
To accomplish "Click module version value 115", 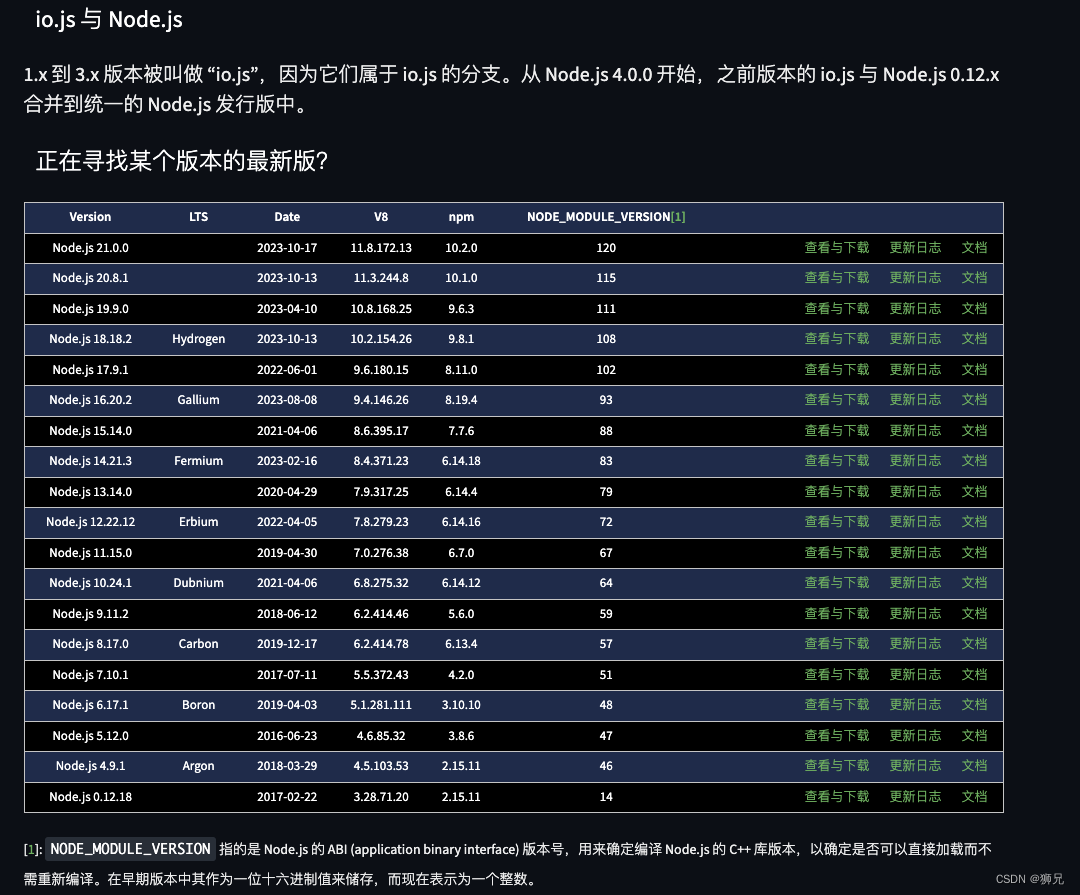I will pos(606,278).
